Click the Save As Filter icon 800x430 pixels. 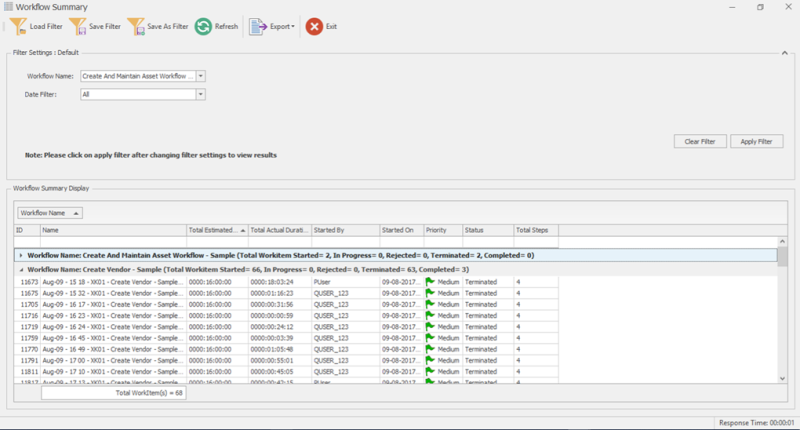pos(136,26)
